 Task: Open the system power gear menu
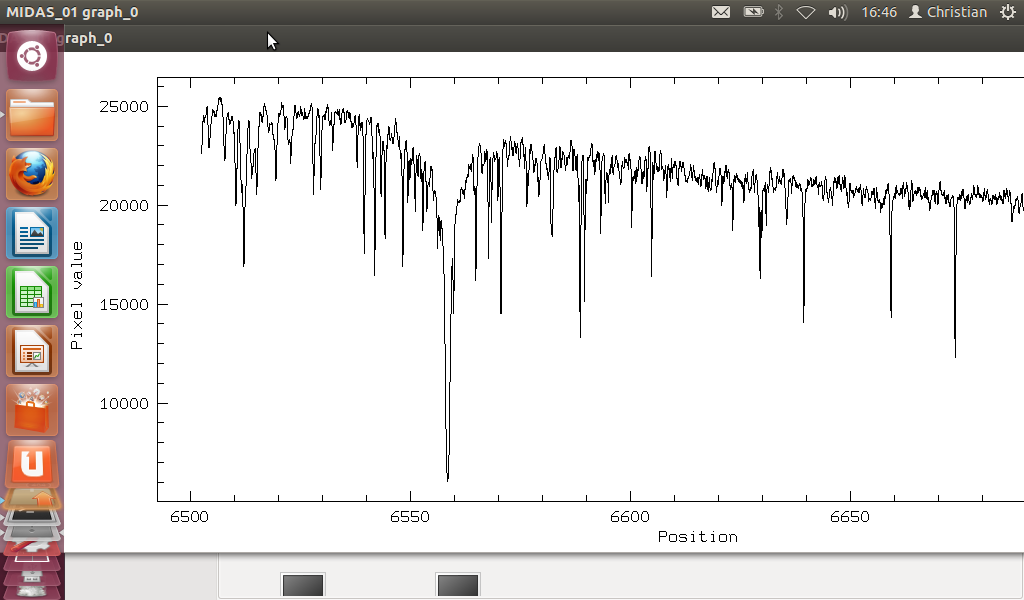[x=1006, y=12]
